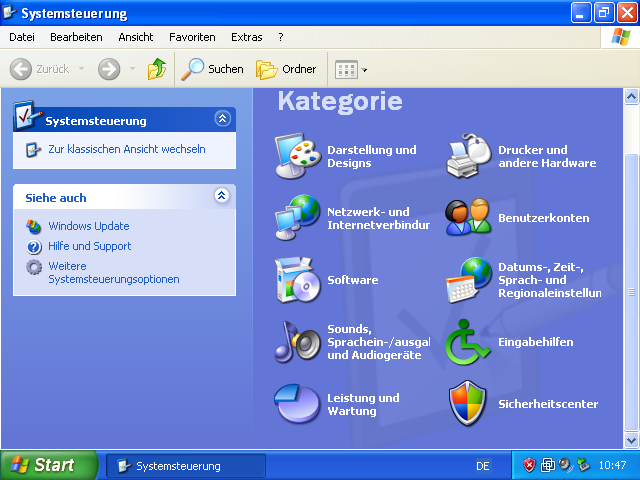
Task: Open the Windows Update link
Action: tap(89, 226)
